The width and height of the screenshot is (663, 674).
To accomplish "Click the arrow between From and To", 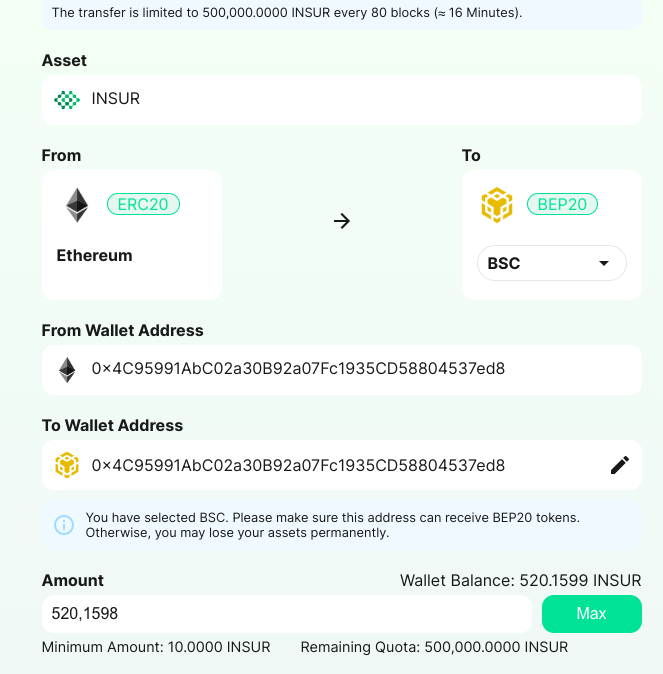I will click(342, 221).
